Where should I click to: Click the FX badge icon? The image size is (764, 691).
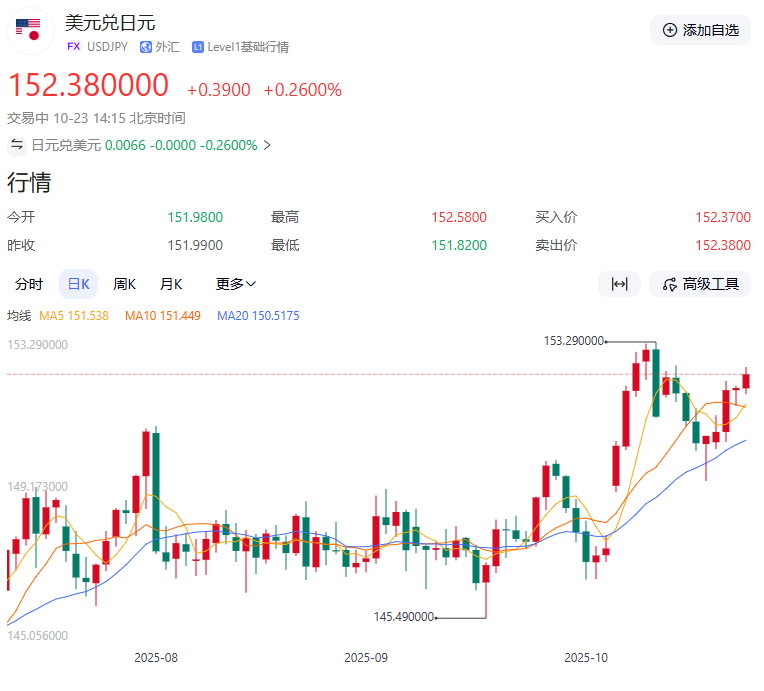click(x=73, y=47)
